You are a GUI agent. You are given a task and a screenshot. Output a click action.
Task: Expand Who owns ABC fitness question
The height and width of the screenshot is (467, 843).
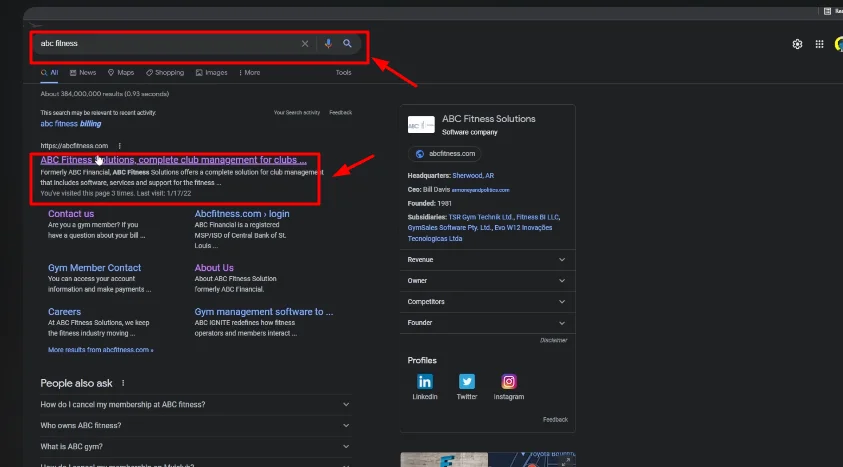(x=195, y=426)
